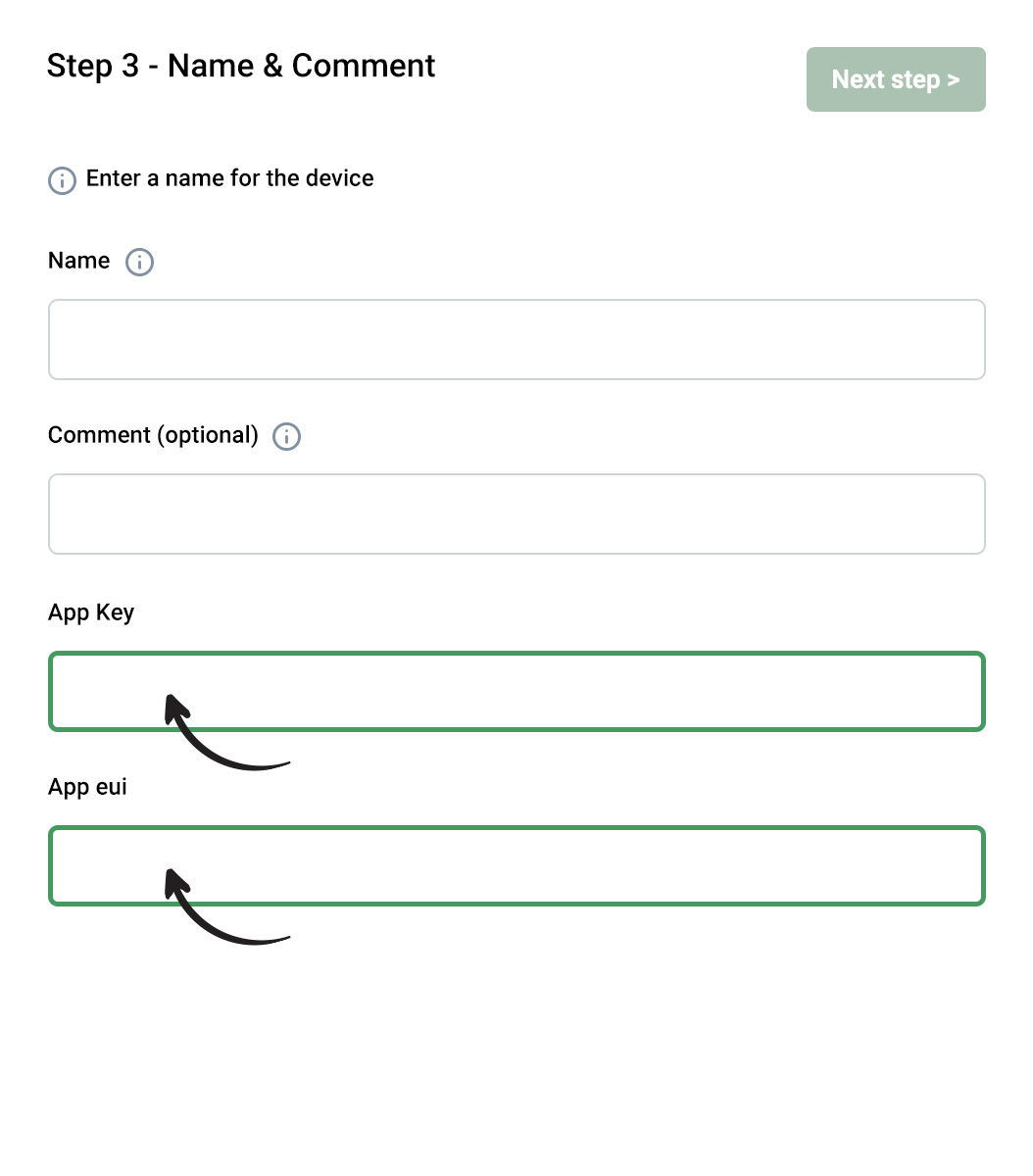The height and width of the screenshot is (1176, 1033).
Task: Click the arrowhead tip inside App Key field
Action: pos(173,706)
